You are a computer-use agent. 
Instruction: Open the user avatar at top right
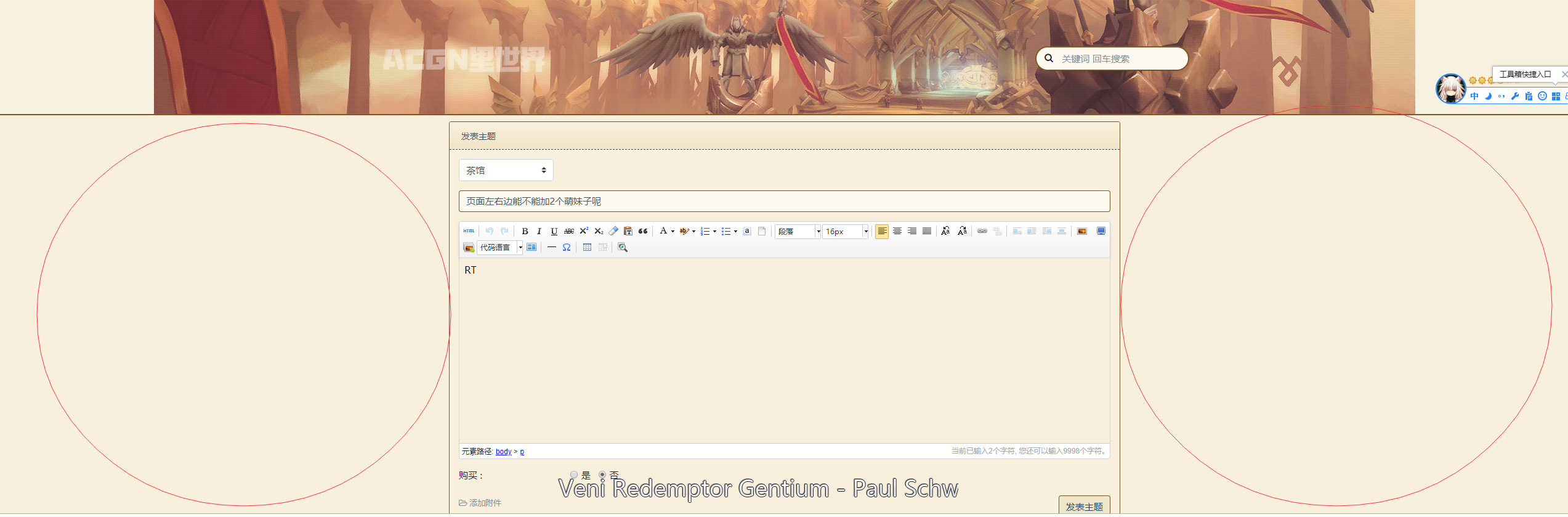pos(1451,89)
